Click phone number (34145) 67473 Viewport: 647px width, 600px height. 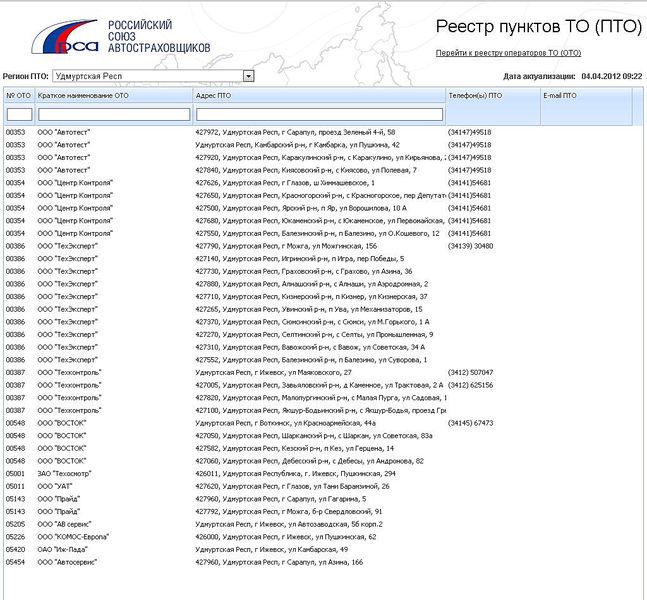coord(470,423)
